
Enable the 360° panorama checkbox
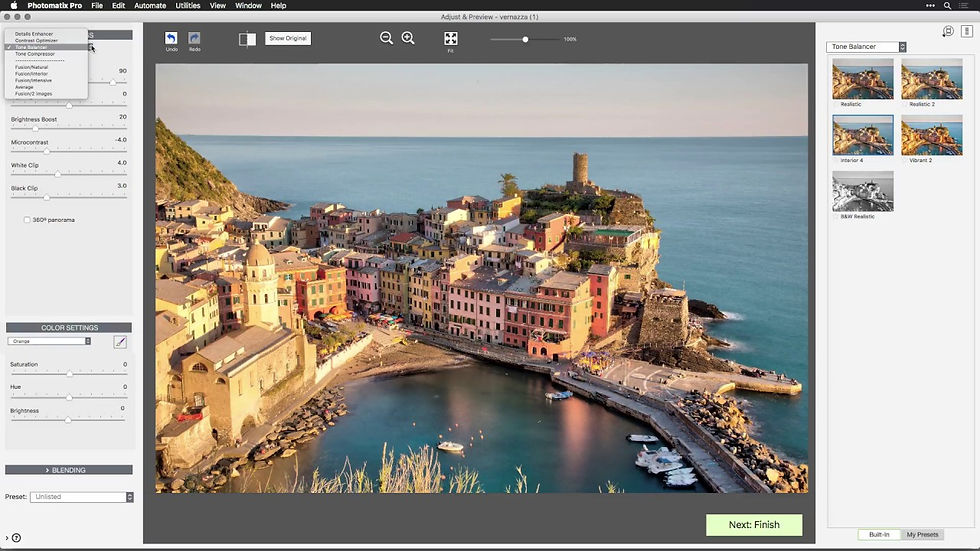click(27, 220)
